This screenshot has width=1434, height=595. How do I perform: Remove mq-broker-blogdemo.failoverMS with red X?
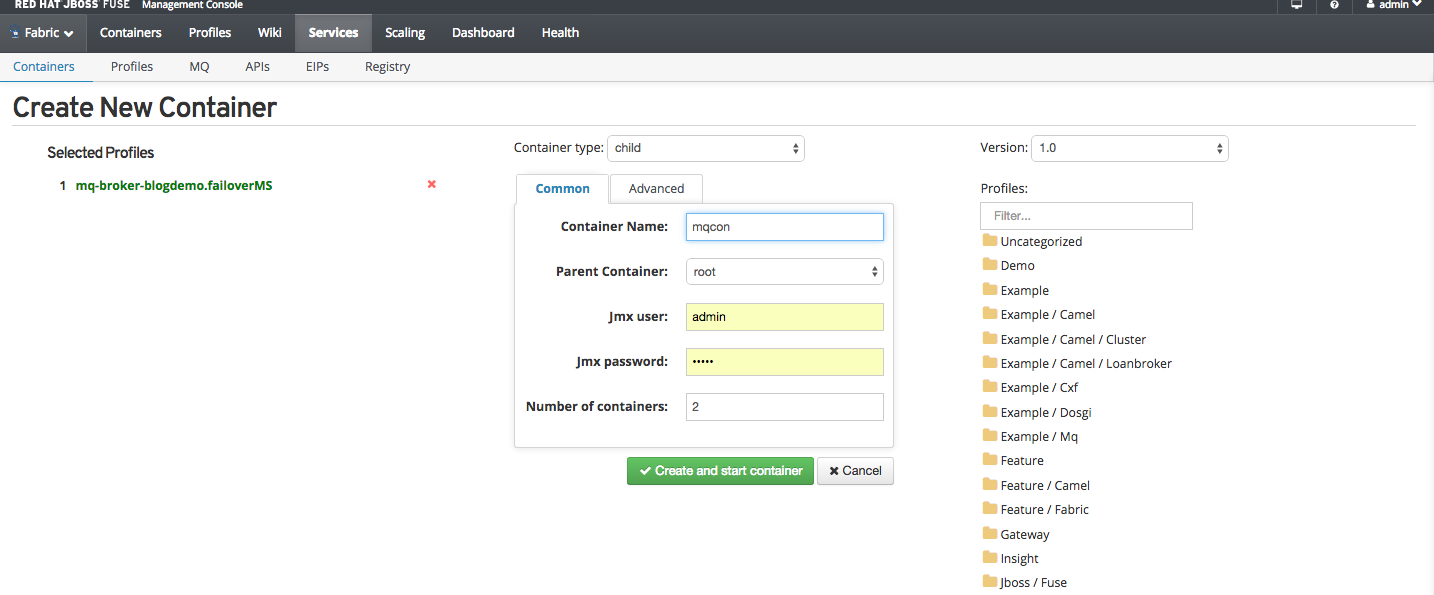[432, 184]
